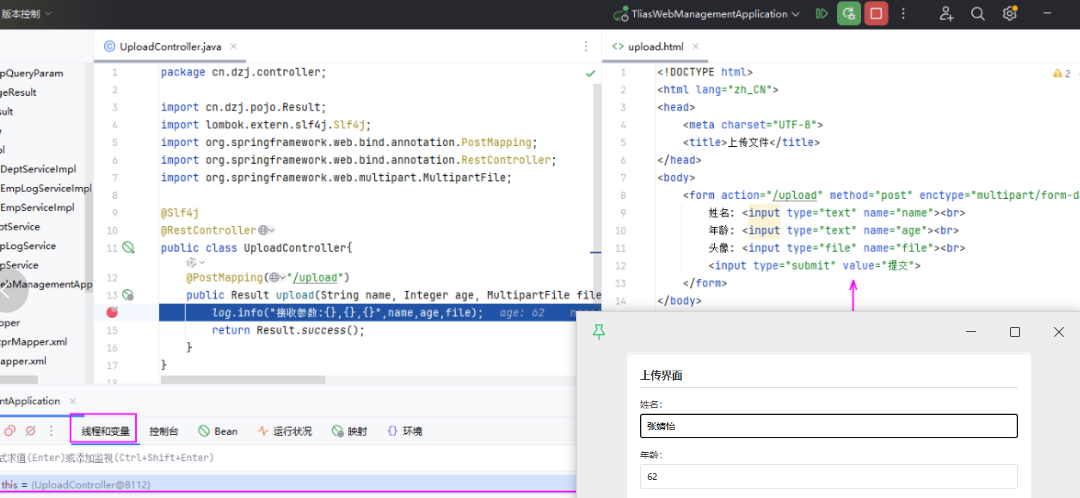The height and width of the screenshot is (498, 1080).
Task: Click the 姓名 input field in preview
Action: click(x=828, y=426)
